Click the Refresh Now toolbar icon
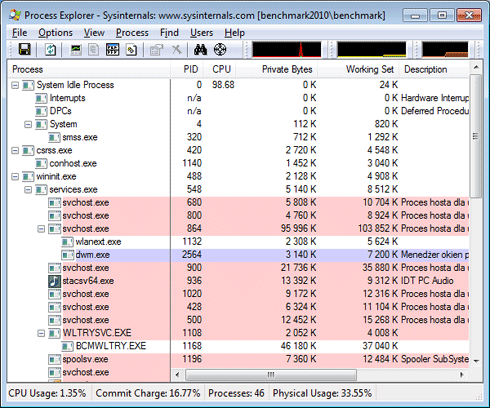The height and width of the screenshot is (408, 490). 51,50
